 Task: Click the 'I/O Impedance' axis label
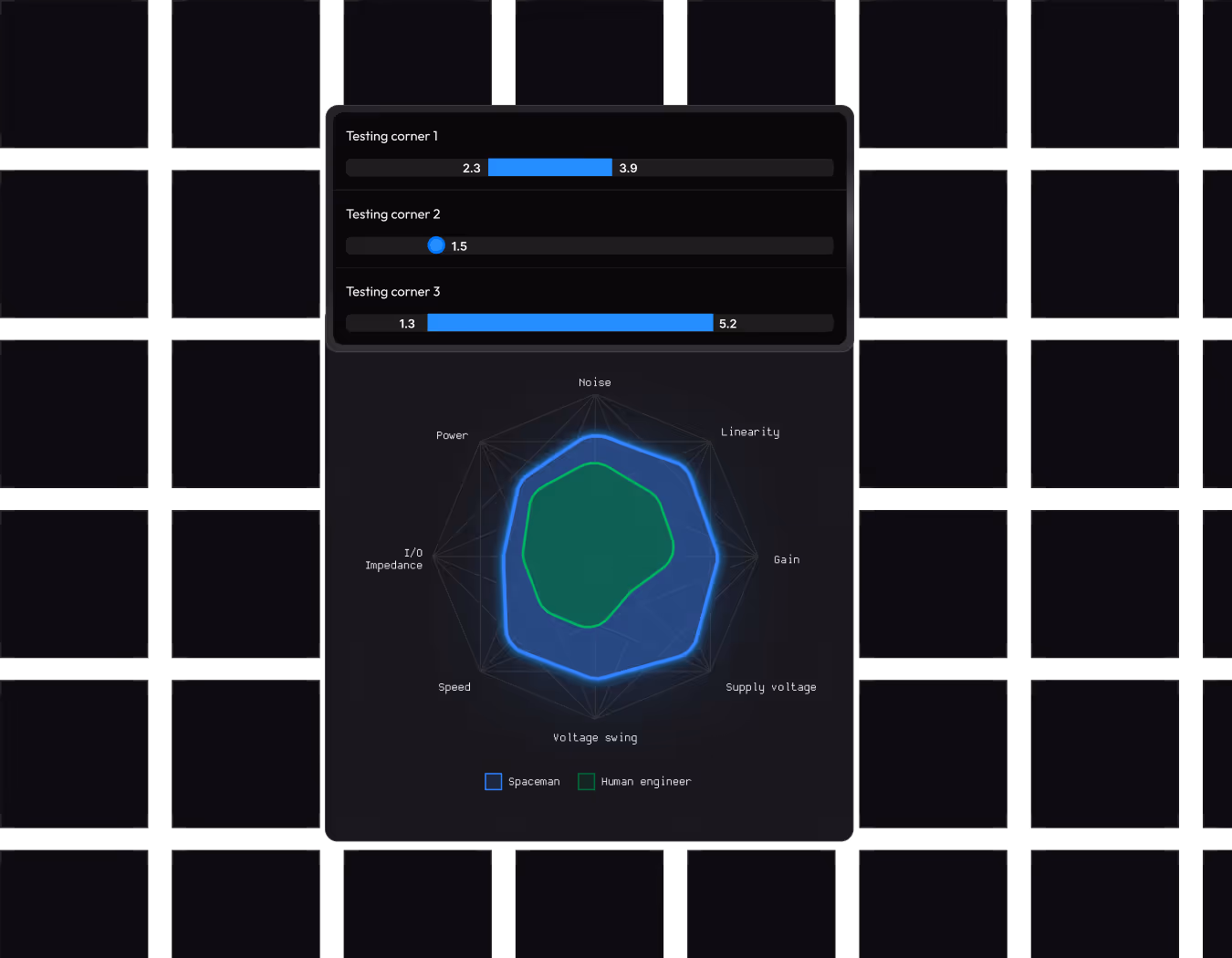coord(394,559)
